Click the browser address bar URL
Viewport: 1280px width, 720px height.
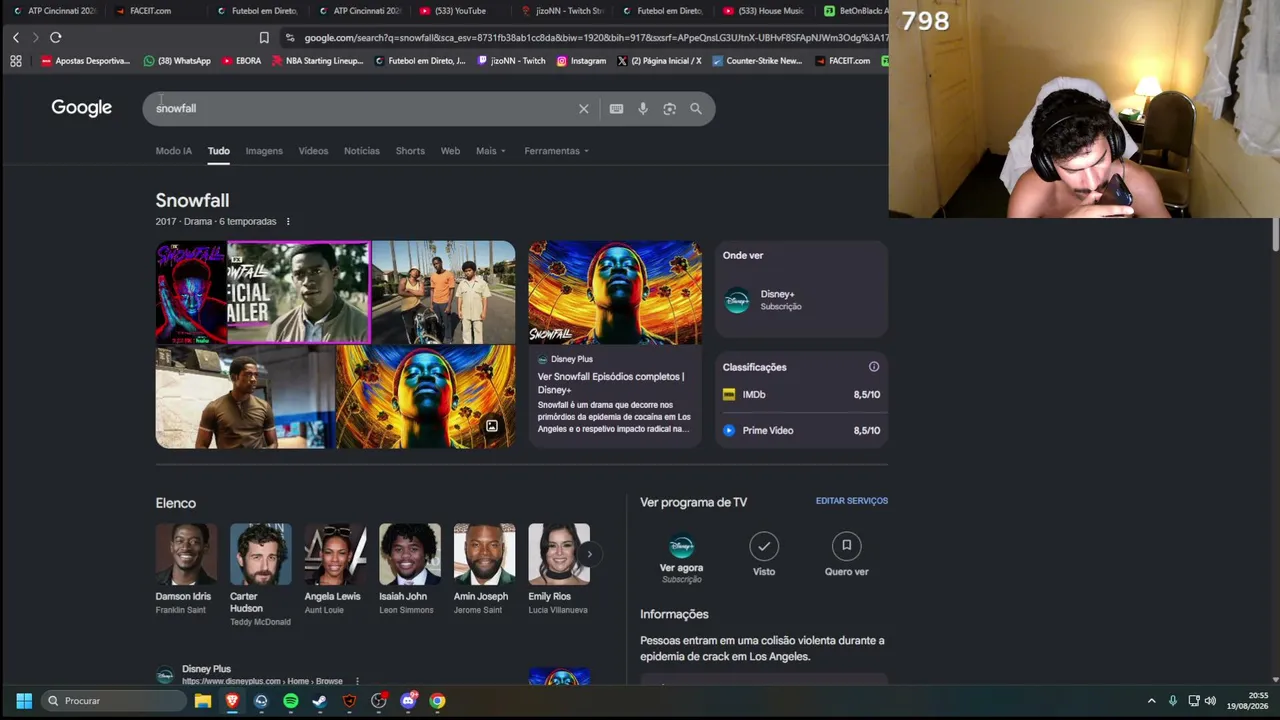pos(595,38)
